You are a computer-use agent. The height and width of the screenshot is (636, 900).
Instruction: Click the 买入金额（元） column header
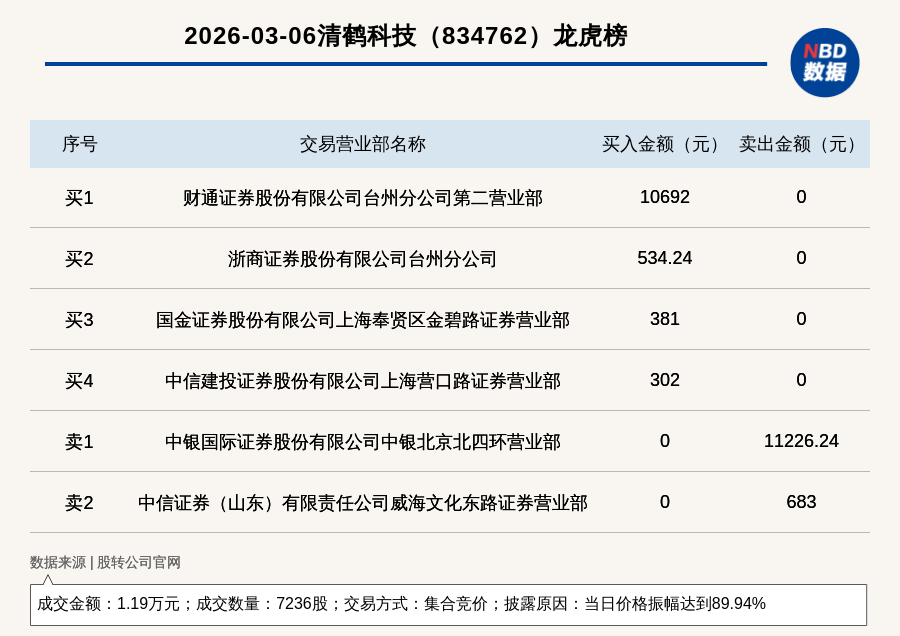(664, 144)
